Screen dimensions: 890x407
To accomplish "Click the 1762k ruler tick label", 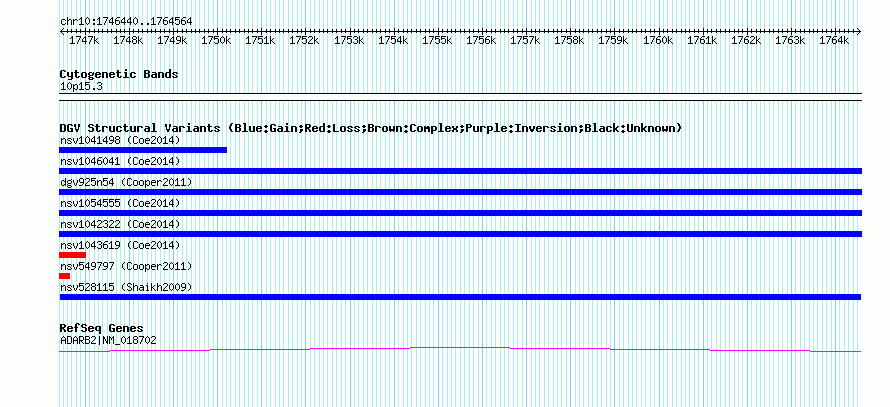I will pos(746,40).
